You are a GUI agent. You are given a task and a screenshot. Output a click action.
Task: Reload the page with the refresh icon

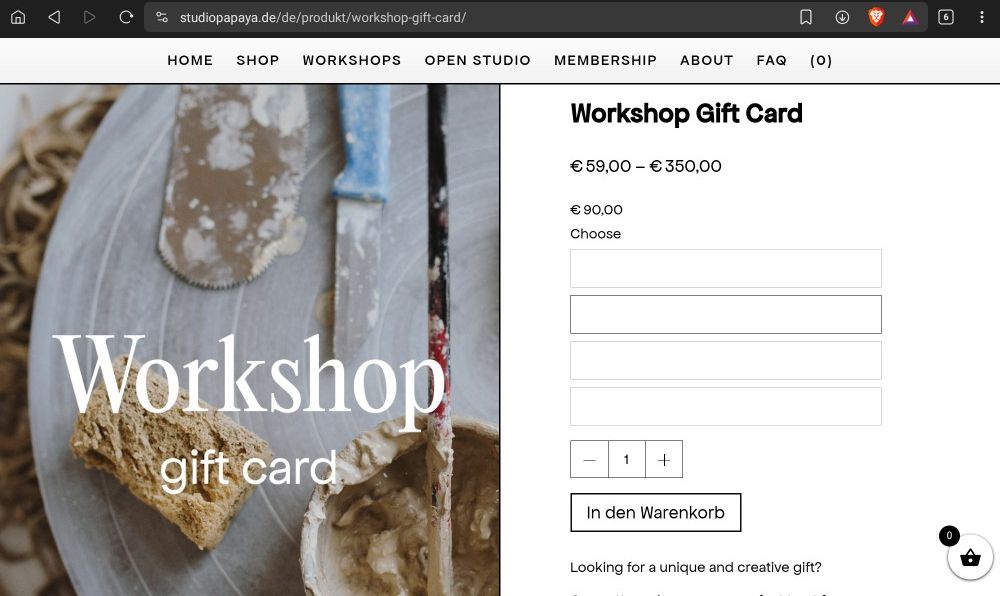click(126, 17)
